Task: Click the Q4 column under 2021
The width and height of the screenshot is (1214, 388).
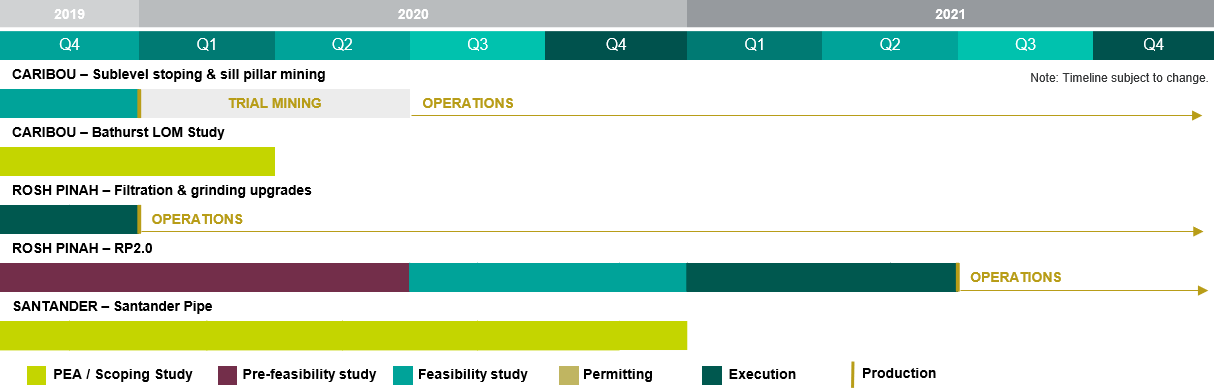Action: tap(1153, 45)
